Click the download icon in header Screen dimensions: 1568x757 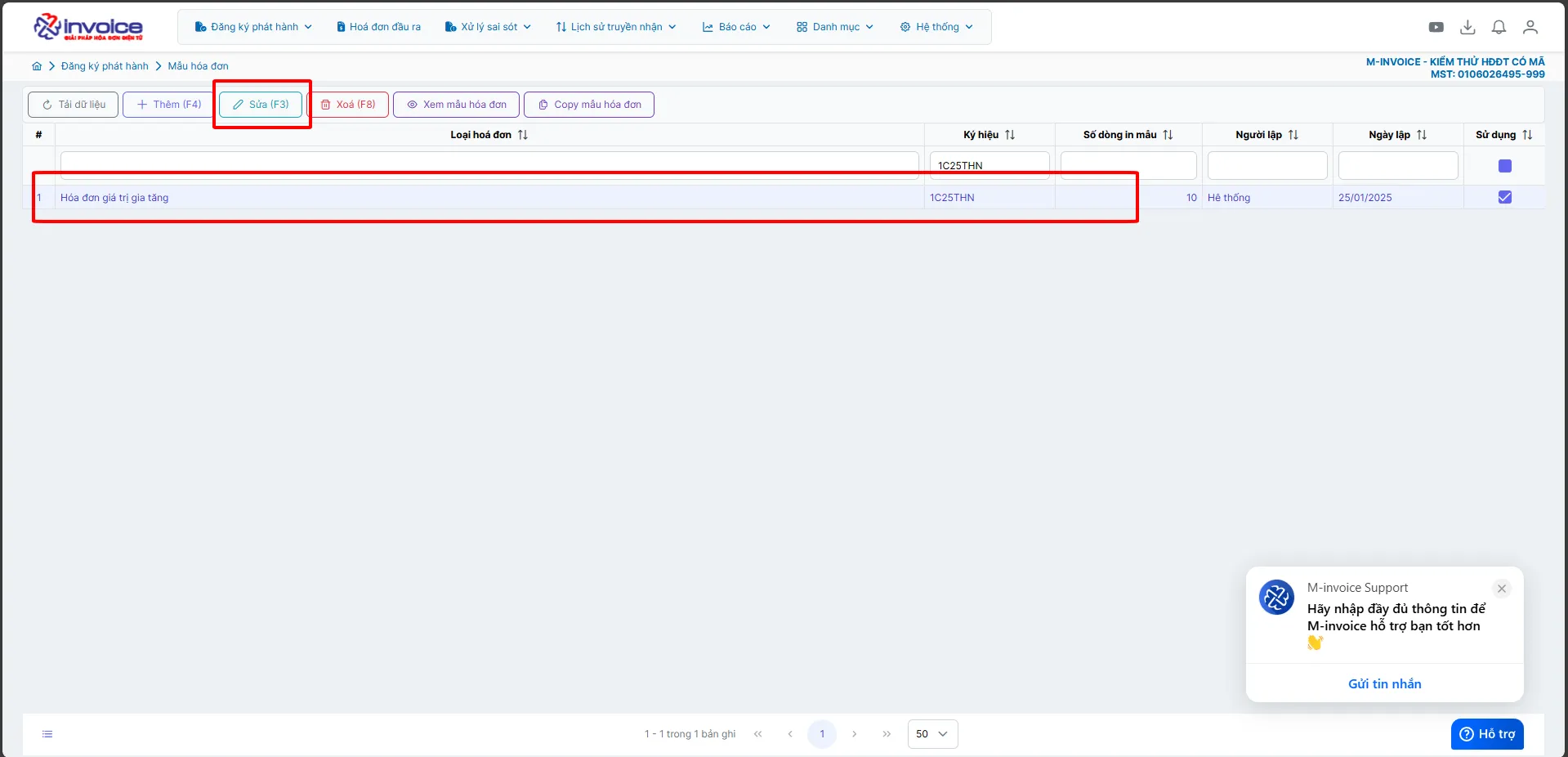(x=1467, y=27)
